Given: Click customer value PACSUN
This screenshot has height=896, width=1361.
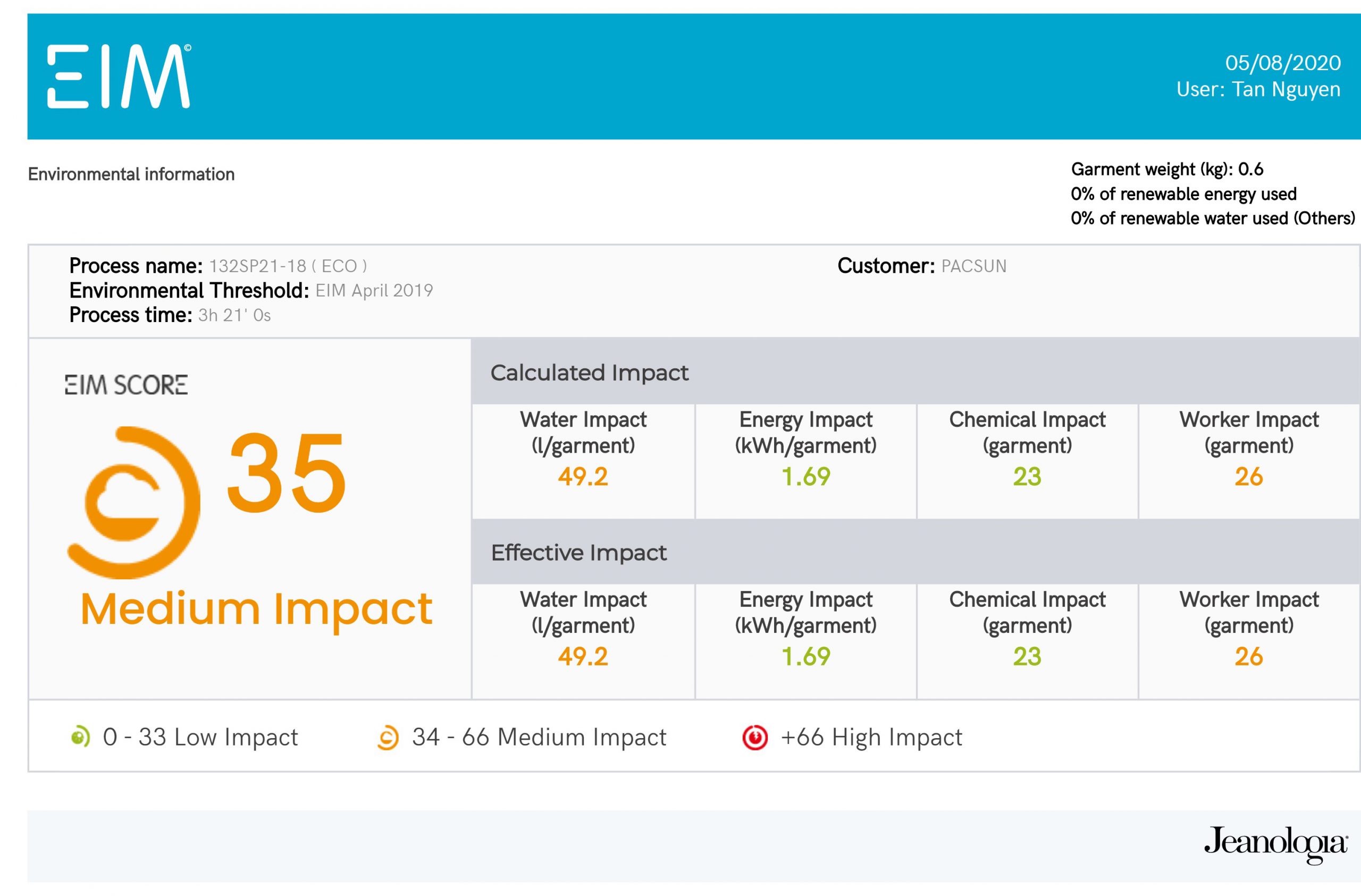Looking at the screenshot, I should coord(974,266).
